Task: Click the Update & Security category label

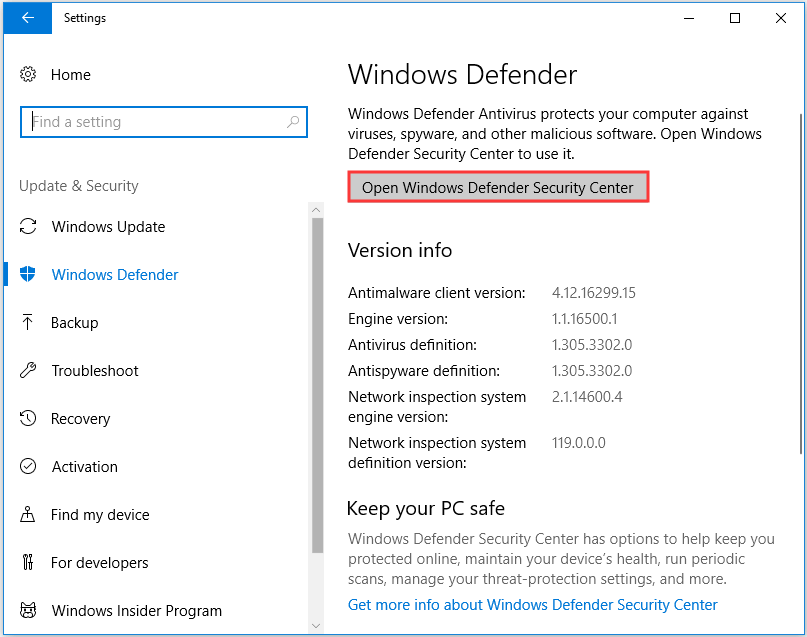Action: click(79, 186)
